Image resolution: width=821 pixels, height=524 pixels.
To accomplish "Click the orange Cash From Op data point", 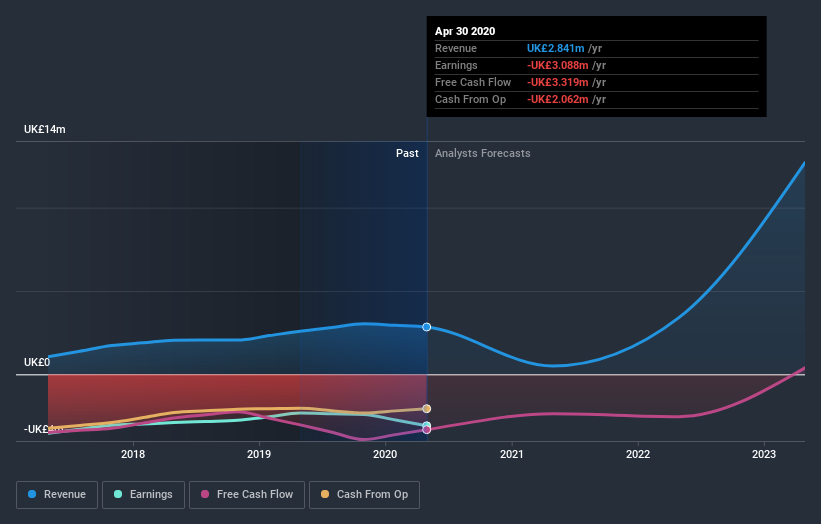I will 427,408.
